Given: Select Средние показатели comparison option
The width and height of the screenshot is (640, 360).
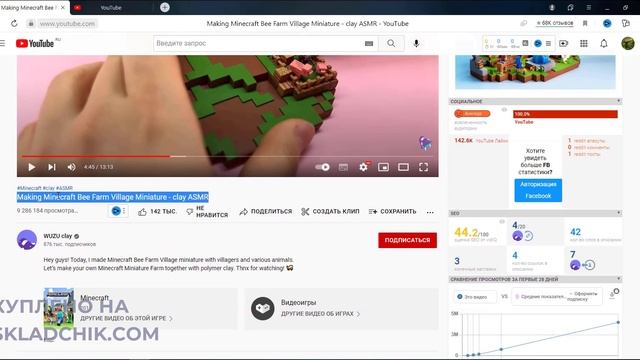Looking at the screenshot, I should [x=558, y=296].
